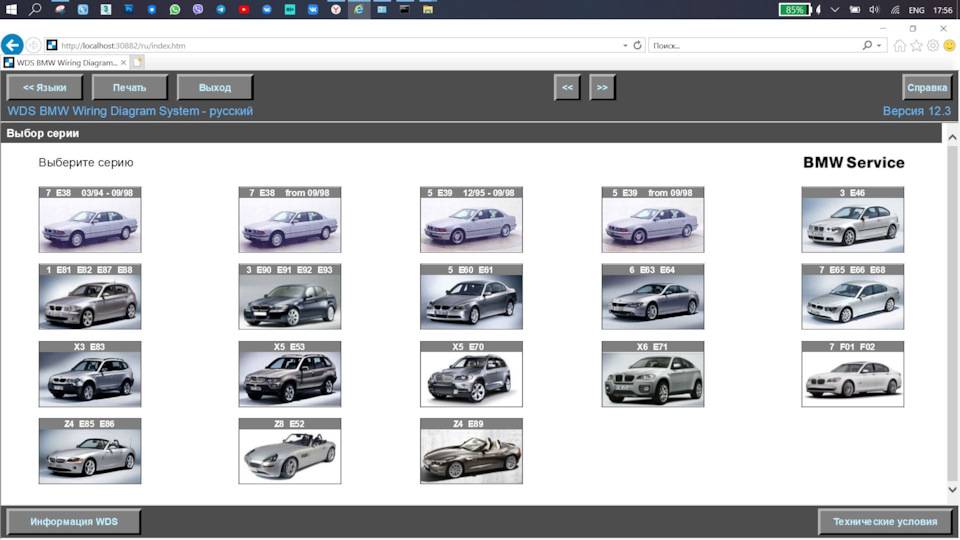The width and height of the screenshot is (960, 540).
Task: Switch input language from ENG
Action: pyautogui.click(x=917, y=10)
